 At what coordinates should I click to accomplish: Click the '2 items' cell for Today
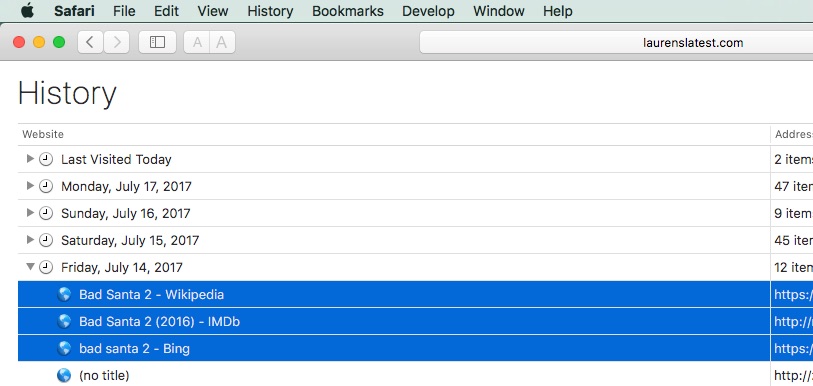click(x=793, y=159)
